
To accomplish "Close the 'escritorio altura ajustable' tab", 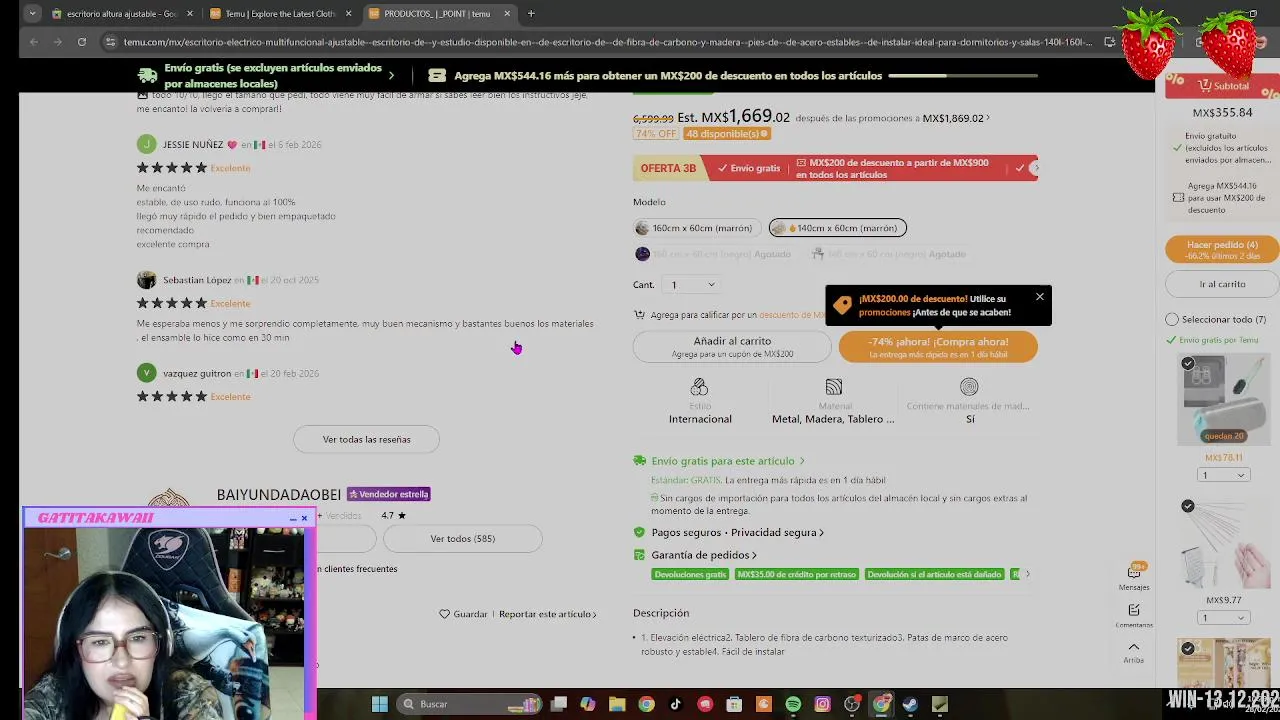I will pos(190,14).
